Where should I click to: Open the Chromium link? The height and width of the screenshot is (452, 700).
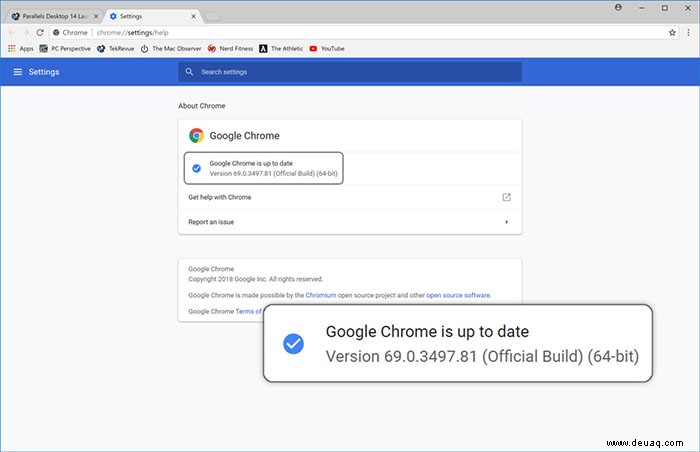click(321, 295)
